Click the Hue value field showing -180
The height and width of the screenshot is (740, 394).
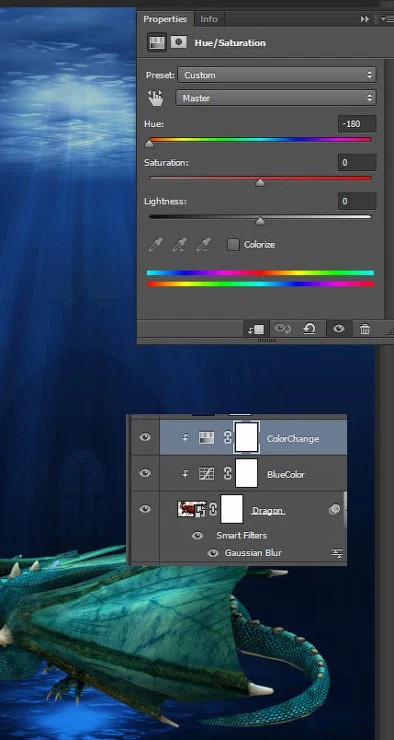coord(357,124)
